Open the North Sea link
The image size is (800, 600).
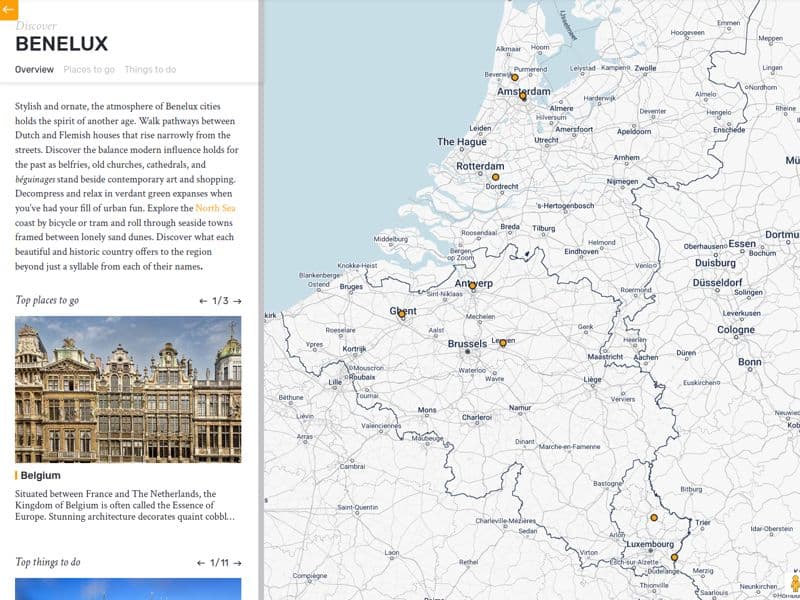point(215,208)
